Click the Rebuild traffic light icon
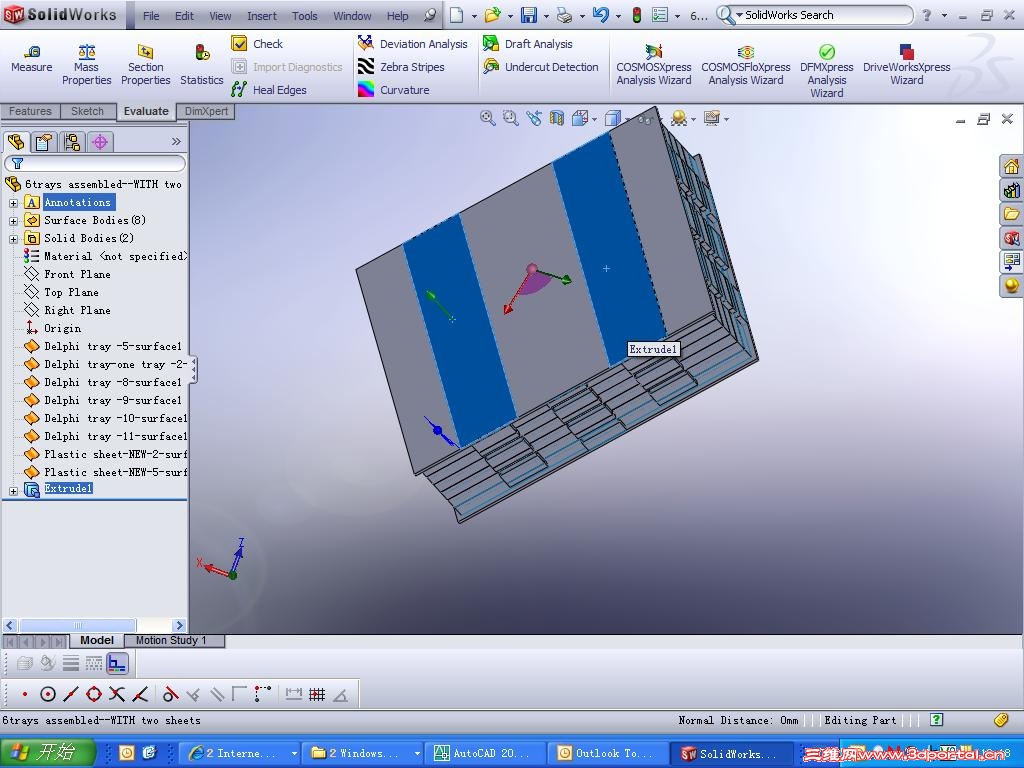The height and width of the screenshot is (768, 1024). (x=637, y=15)
